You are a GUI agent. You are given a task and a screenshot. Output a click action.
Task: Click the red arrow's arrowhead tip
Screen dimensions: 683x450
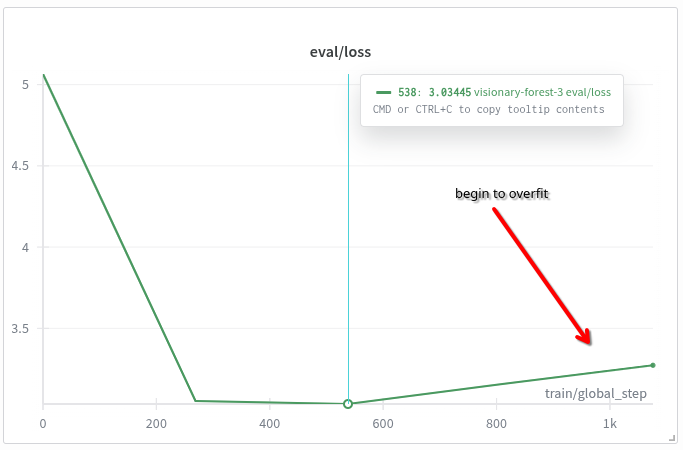tap(589, 343)
